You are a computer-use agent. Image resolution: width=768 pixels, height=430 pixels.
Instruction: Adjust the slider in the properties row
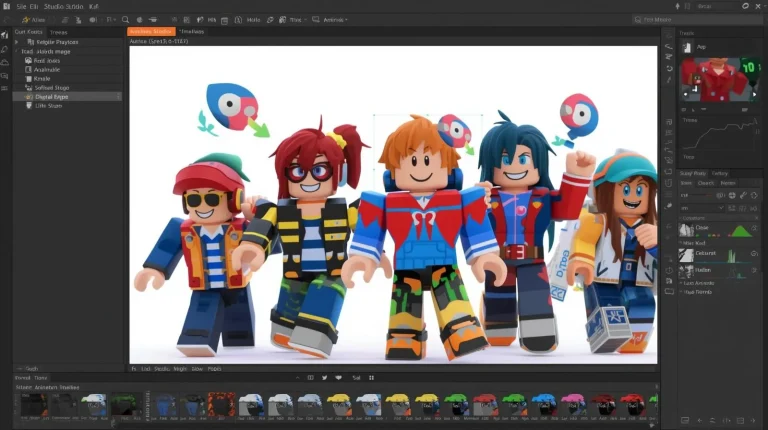[x=698, y=195]
